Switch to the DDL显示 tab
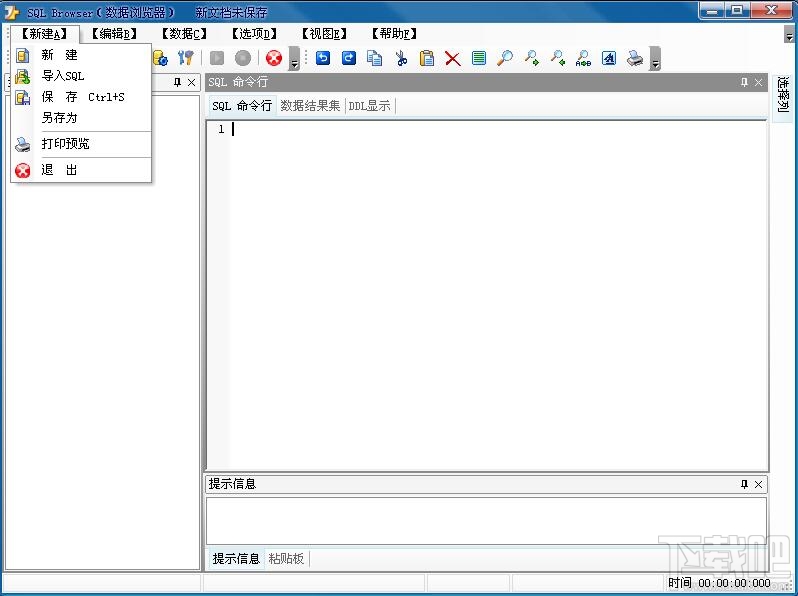798x596 pixels. [x=369, y=106]
